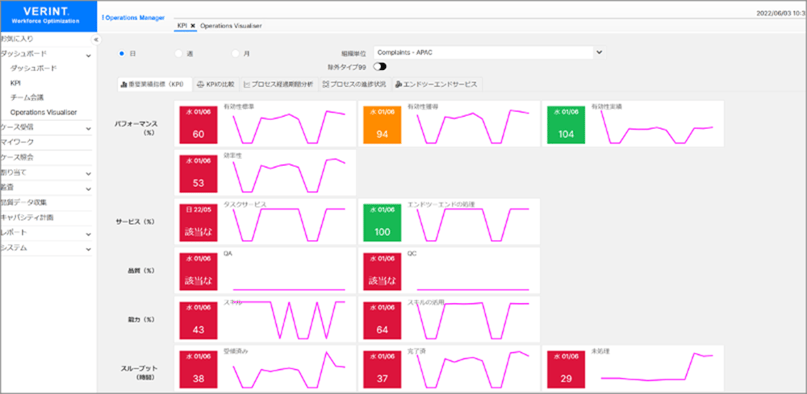Click the red 38 受領済み tile
The image size is (807, 394).
[x=198, y=369]
